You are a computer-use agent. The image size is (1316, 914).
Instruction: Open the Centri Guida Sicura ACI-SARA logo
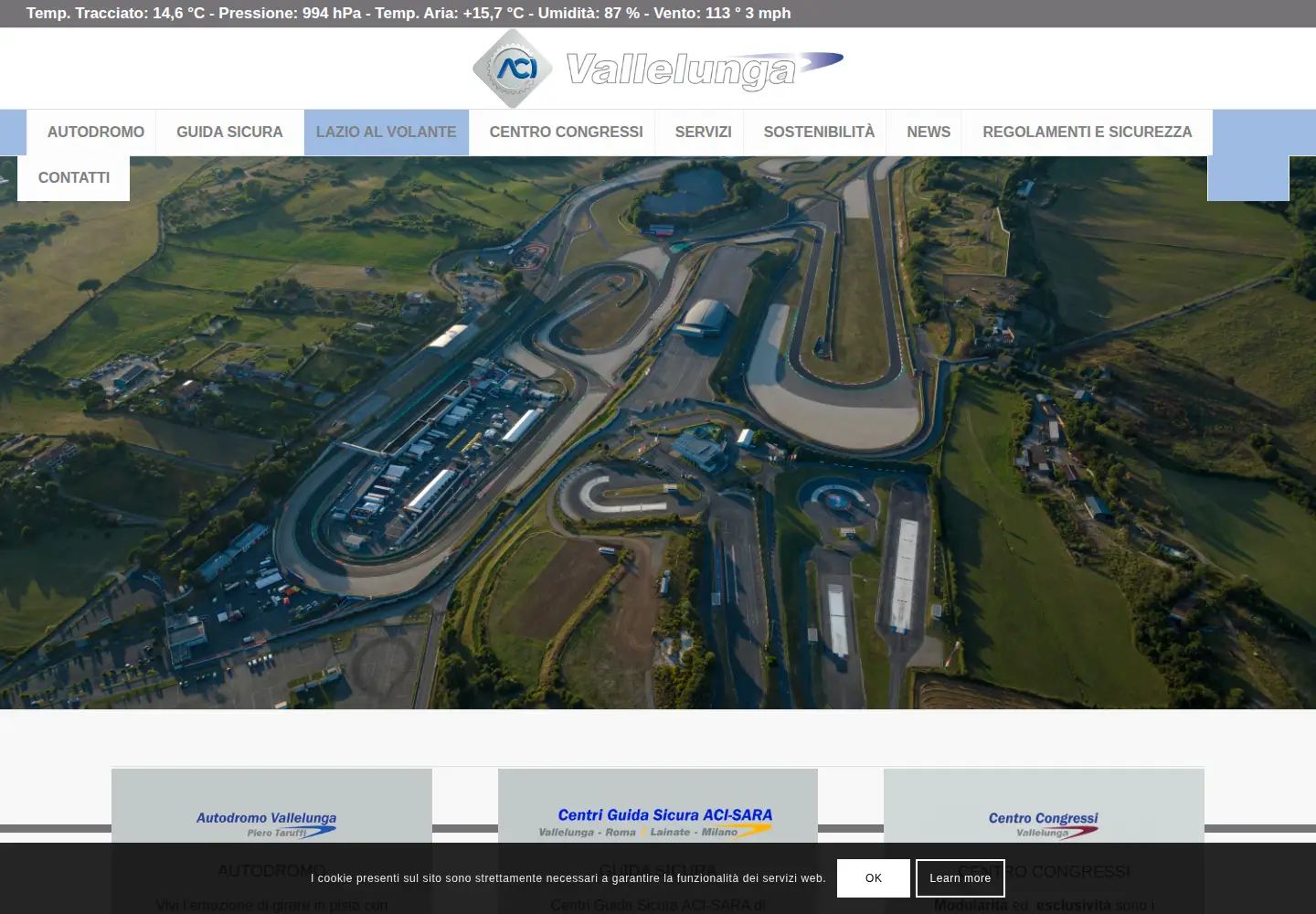[x=657, y=822]
